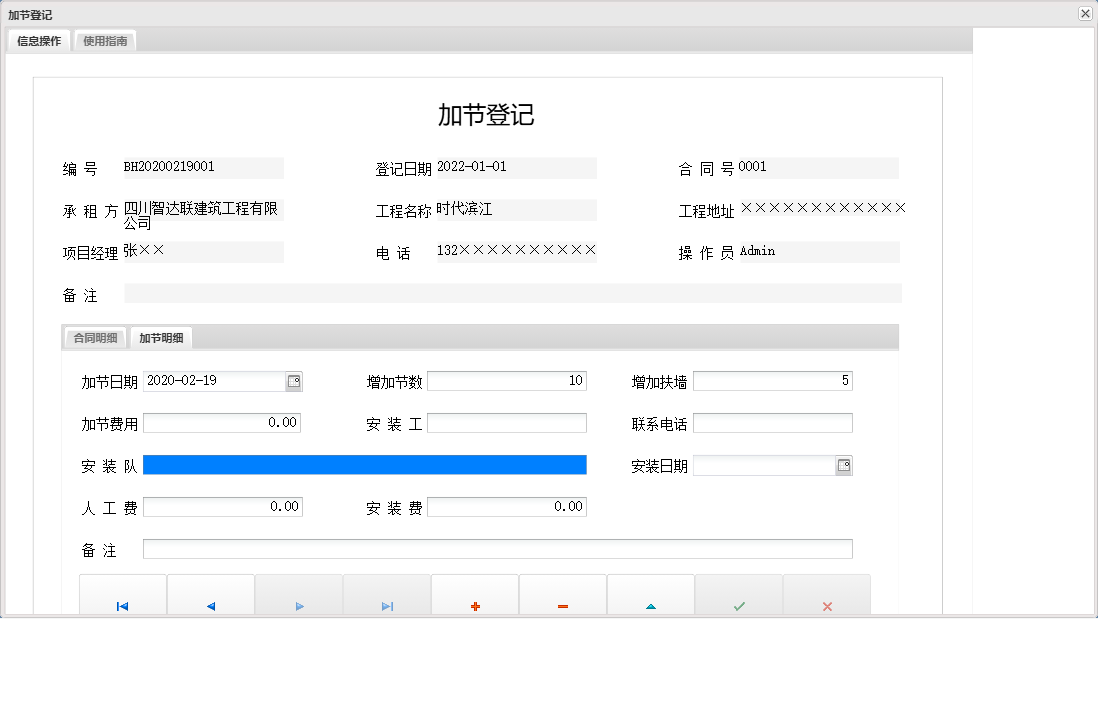
Task: Open the 安装日期 date picker calendar
Action: (x=845, y=465)
